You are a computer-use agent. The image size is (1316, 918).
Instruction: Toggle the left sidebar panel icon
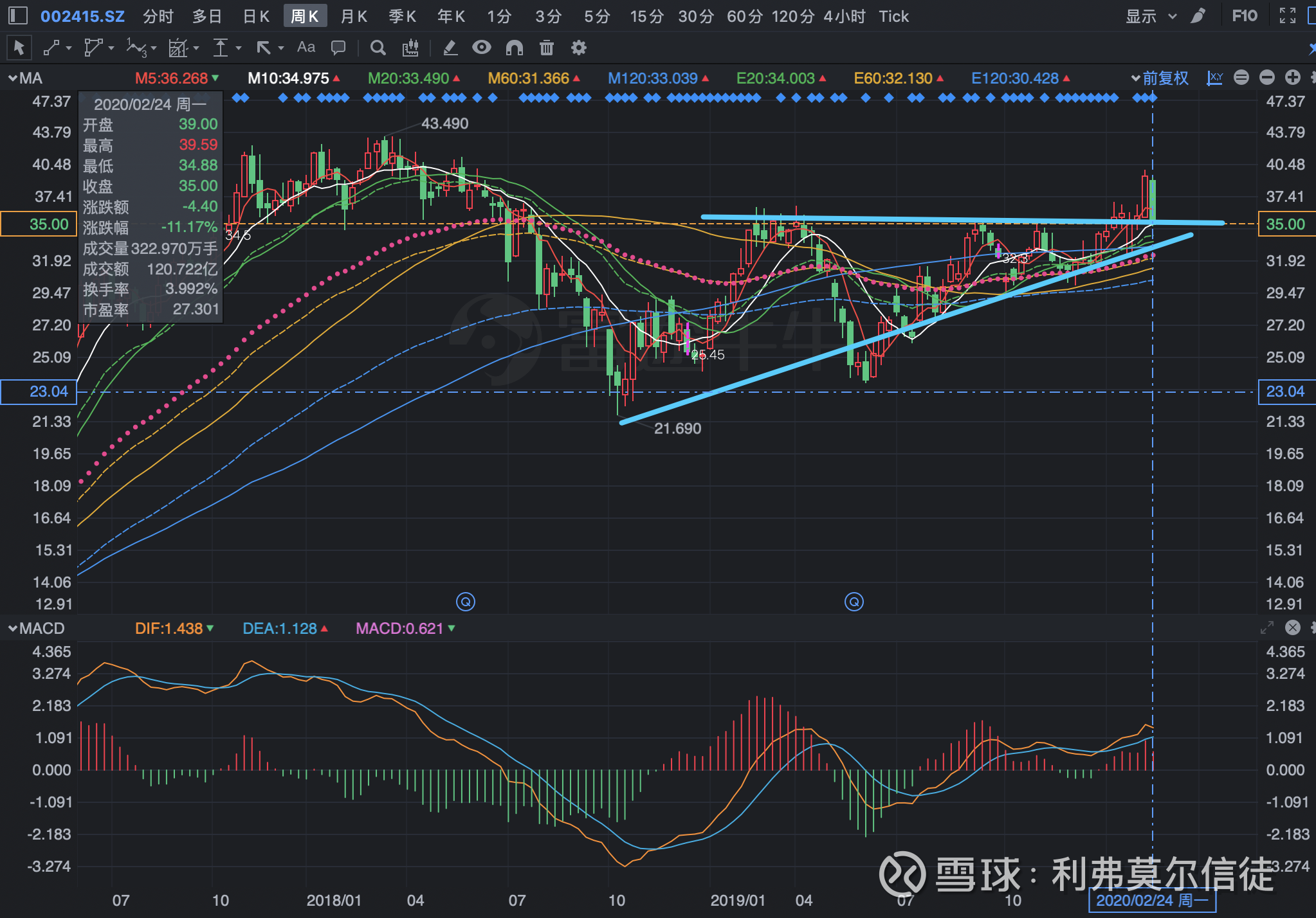click(17, 15)
